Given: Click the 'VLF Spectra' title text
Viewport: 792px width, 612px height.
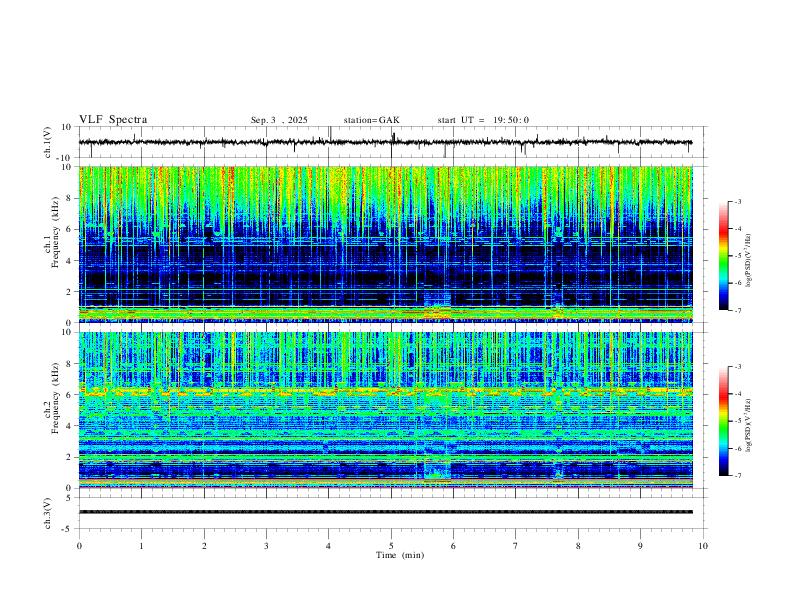Looking at the screenshot, I should tap(113, 120).
